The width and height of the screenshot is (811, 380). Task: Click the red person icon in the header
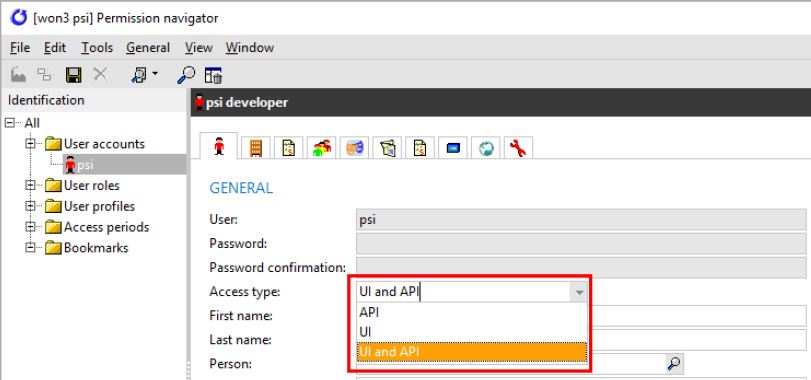tap(199, 102)
